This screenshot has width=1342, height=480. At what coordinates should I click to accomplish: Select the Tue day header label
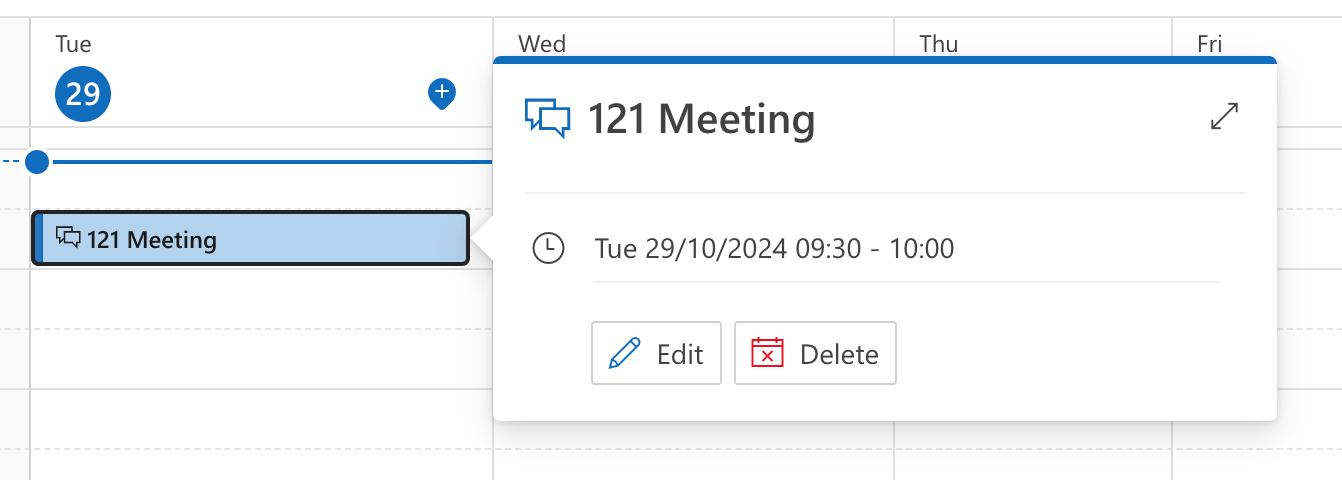[x=73, y=44]
